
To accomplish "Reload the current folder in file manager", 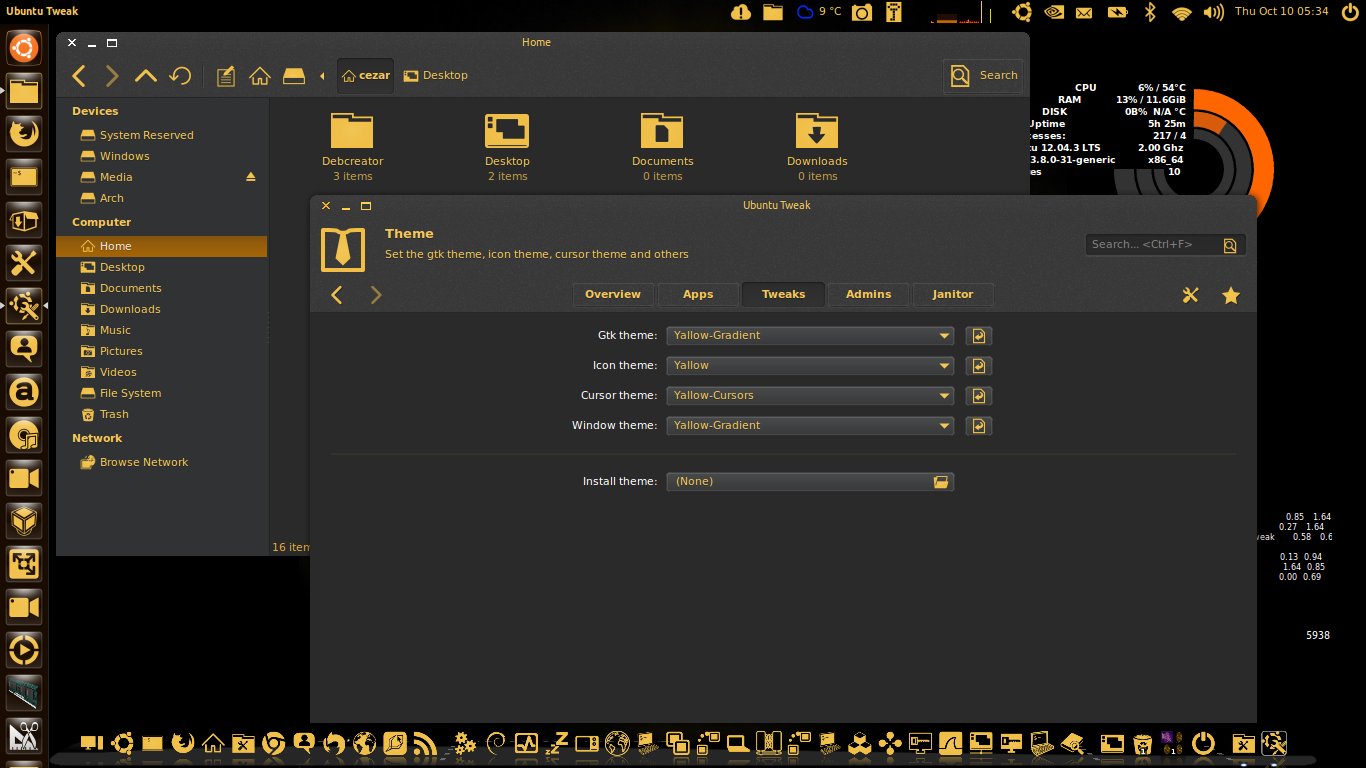I will [180, 76].
